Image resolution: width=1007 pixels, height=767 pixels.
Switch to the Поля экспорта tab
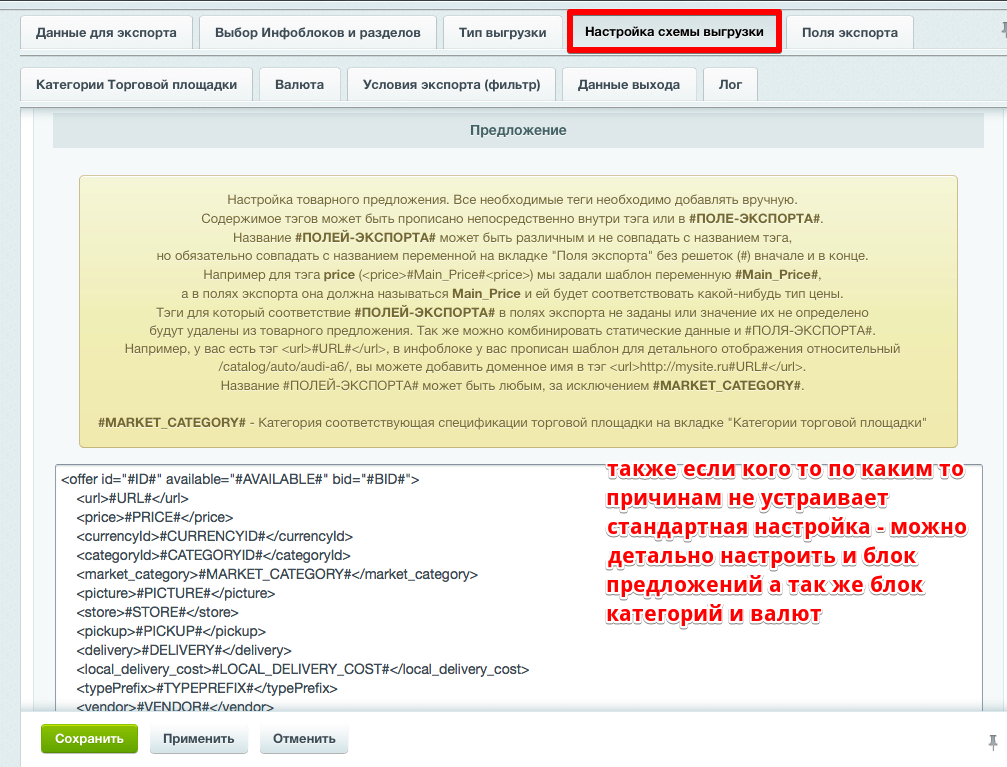(849, 32)
